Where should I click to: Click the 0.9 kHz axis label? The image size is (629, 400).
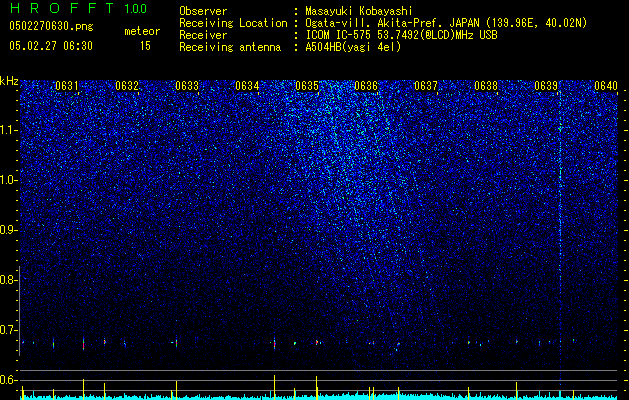click(x=9, y=230)
